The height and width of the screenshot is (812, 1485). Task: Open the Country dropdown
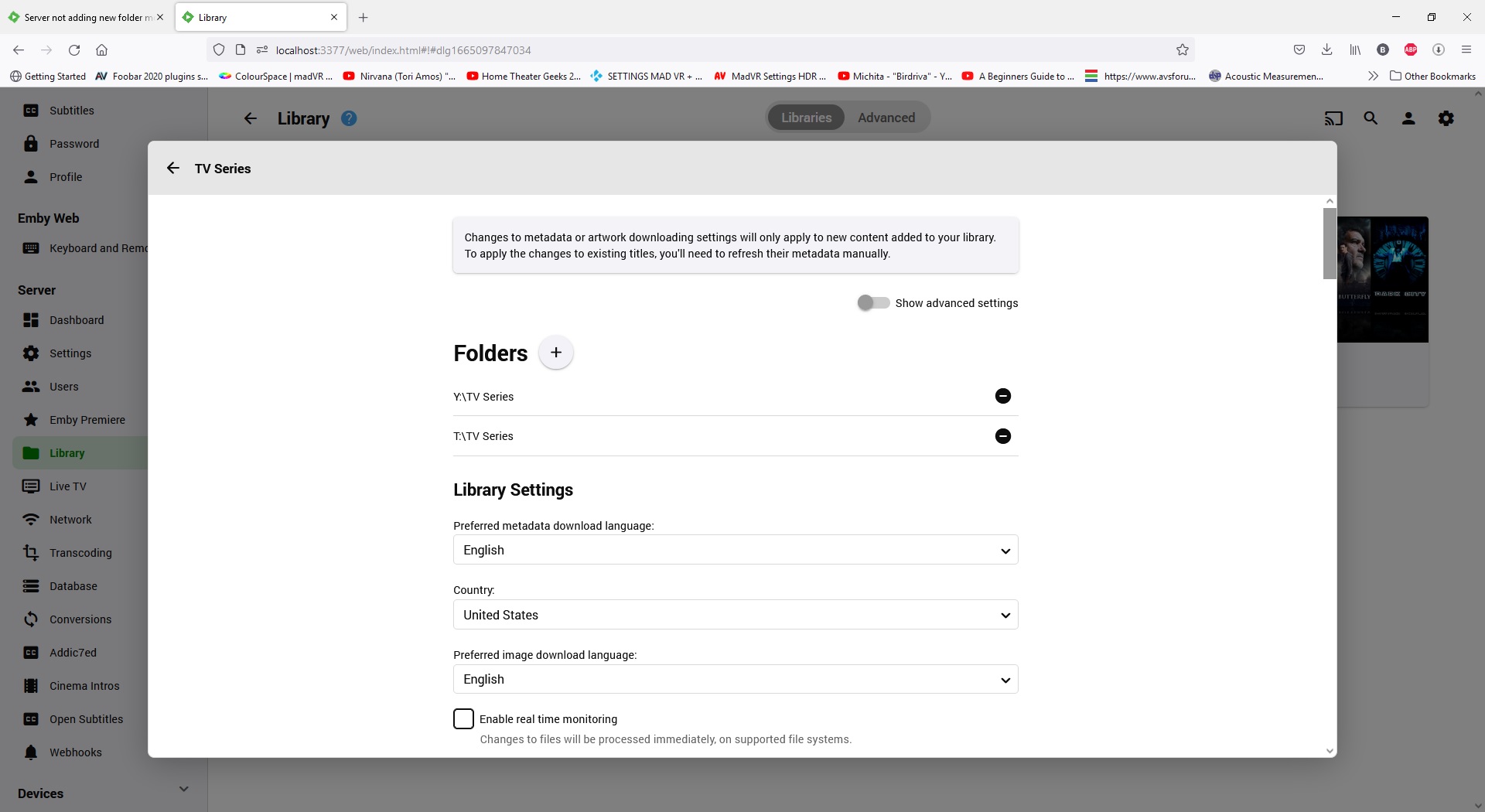(735, 616)
